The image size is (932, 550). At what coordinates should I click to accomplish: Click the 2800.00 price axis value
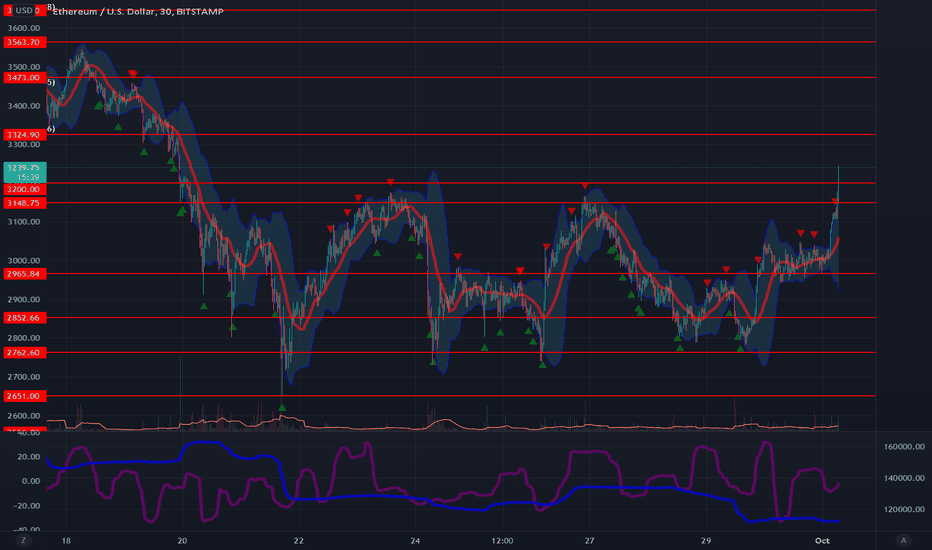point(24,338)
